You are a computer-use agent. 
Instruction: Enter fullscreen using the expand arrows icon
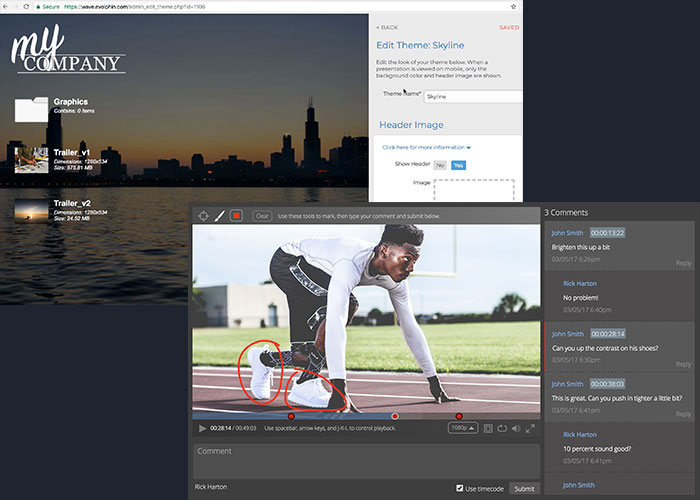pyautogui.click(x=530, y=429)
